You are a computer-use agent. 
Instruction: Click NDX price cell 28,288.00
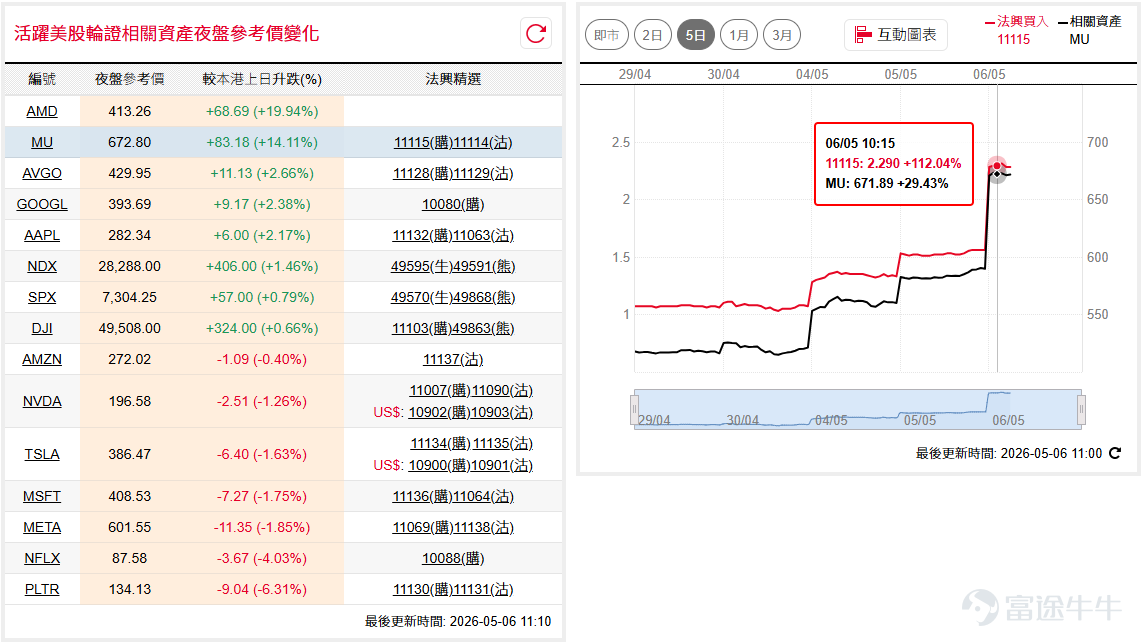coord(130,267)
